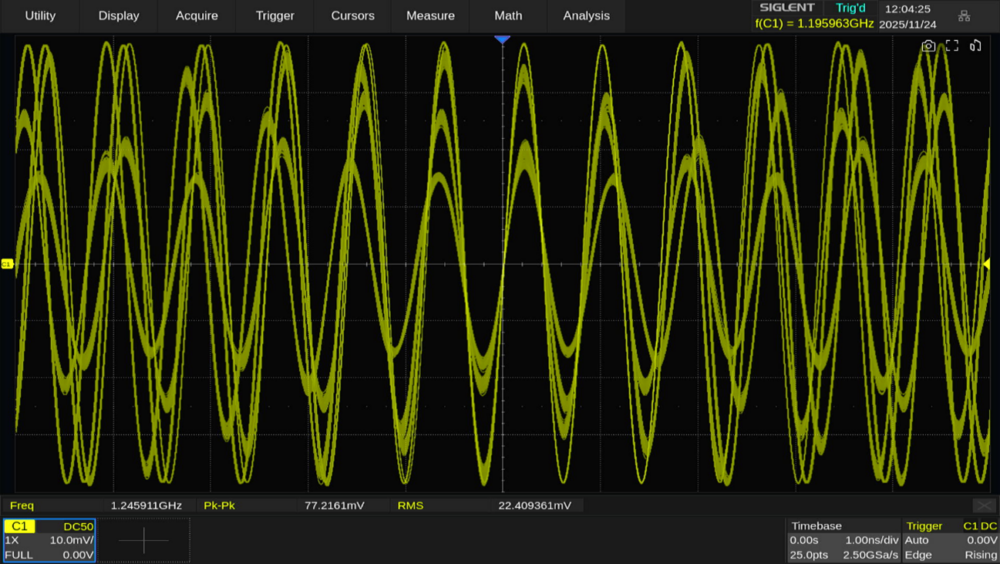
Task: Open the Trigger settings box
Action: pyautogui.click(x=950, y=540)
